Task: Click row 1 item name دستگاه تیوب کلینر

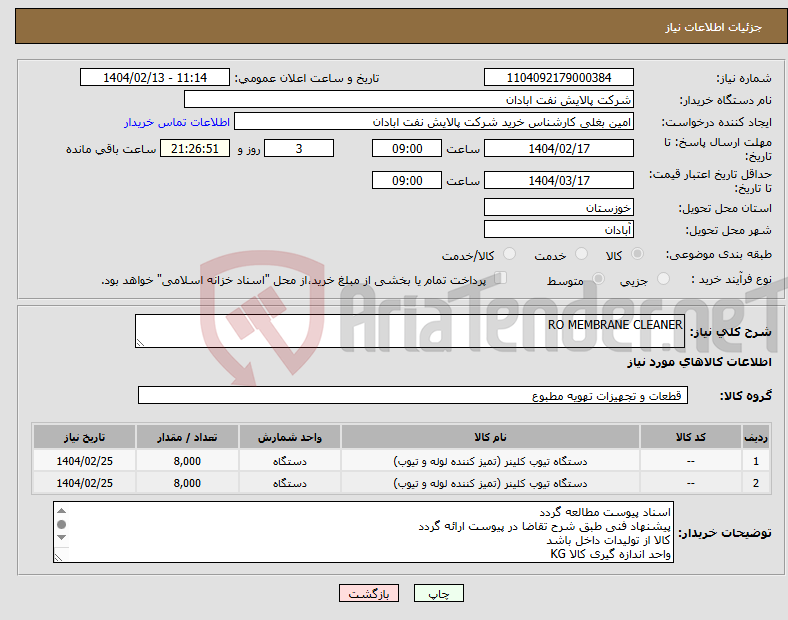Action: tap(490, 461)
